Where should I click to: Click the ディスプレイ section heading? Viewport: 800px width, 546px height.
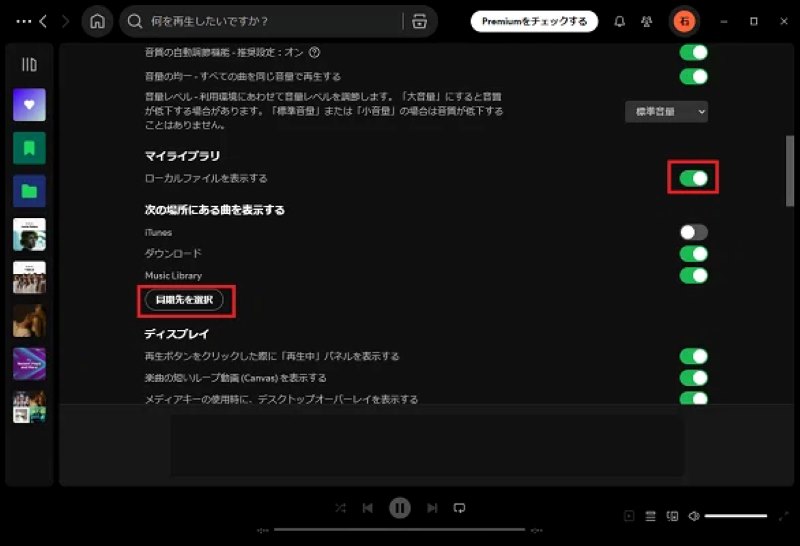click(177, 334)
